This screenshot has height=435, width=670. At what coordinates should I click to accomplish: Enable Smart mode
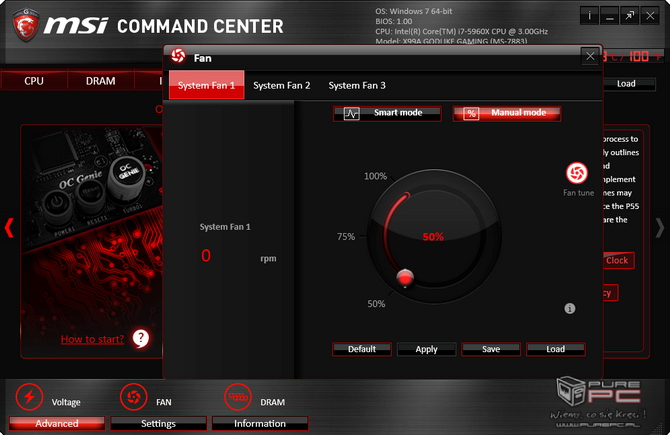(x=387, y=114)
